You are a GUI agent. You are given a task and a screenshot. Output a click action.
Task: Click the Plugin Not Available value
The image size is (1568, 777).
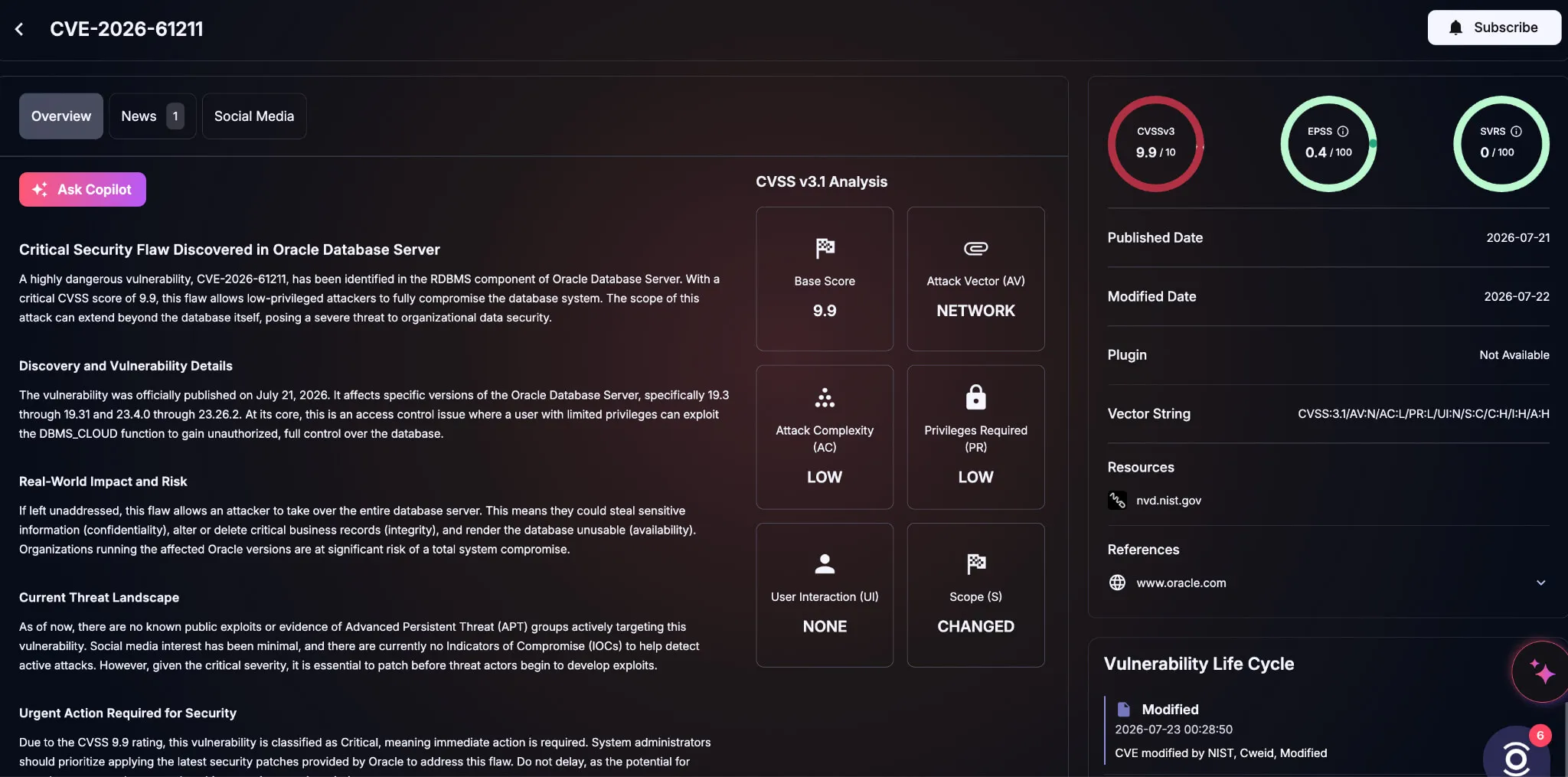1514,355
